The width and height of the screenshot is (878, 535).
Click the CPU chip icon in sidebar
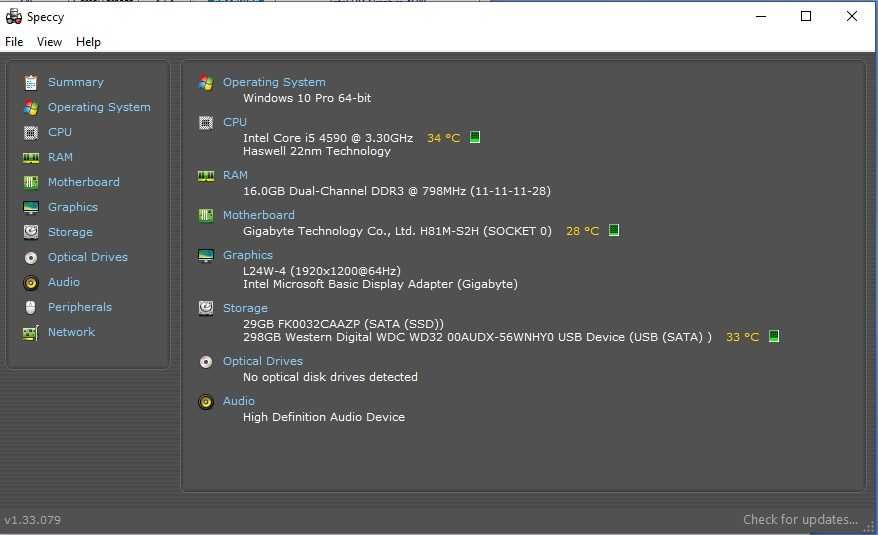(31, 133)
